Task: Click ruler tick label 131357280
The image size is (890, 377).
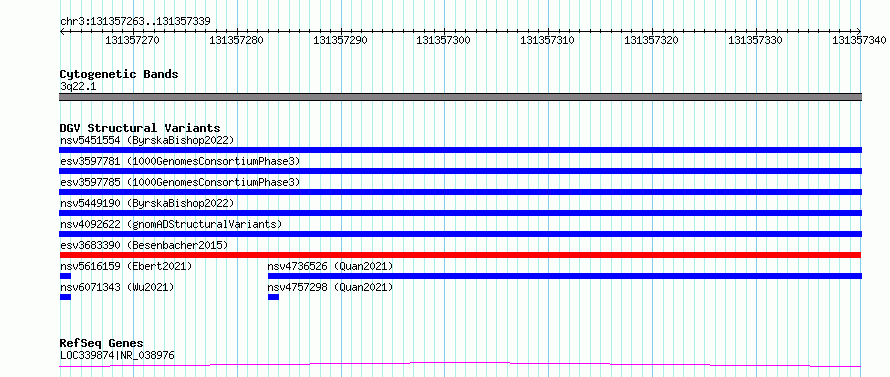Action: click(x=236, y=40)
